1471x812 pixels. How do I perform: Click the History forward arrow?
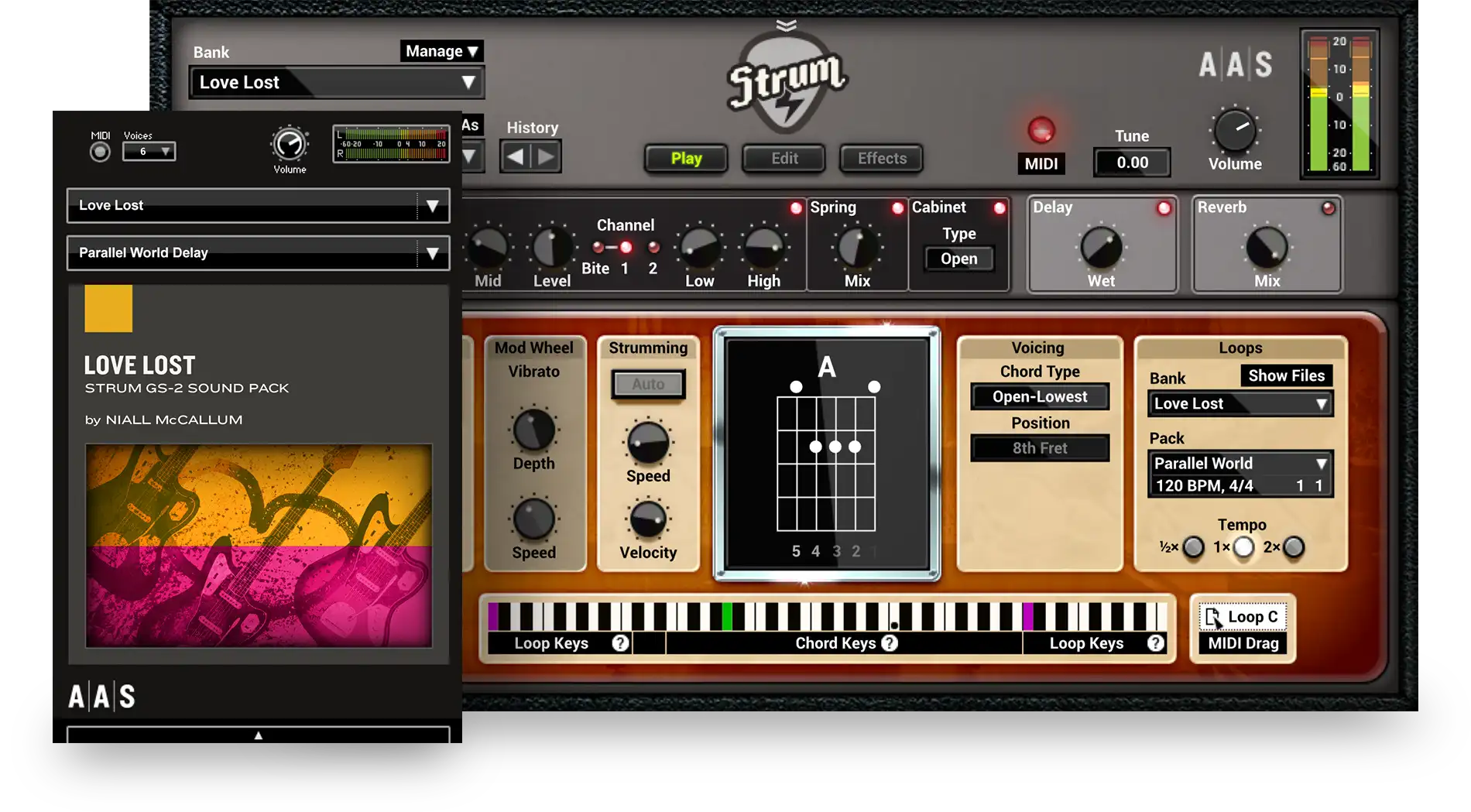tap(547, 157)
